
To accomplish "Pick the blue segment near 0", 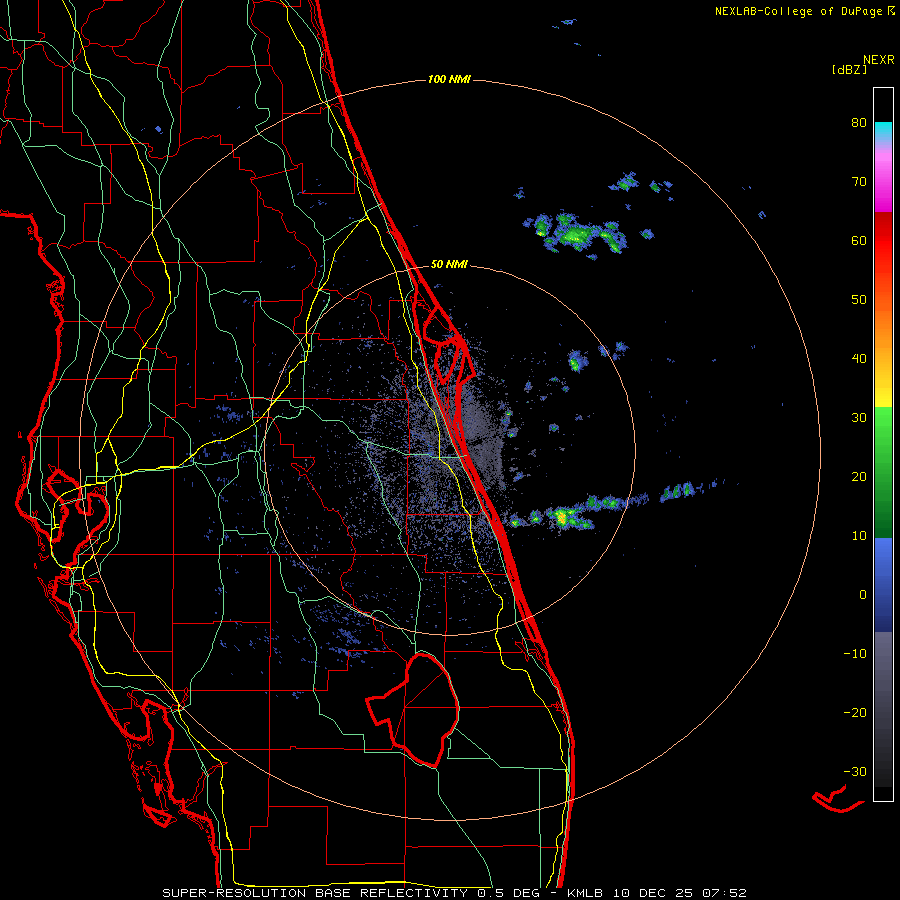I will point(883,585).
